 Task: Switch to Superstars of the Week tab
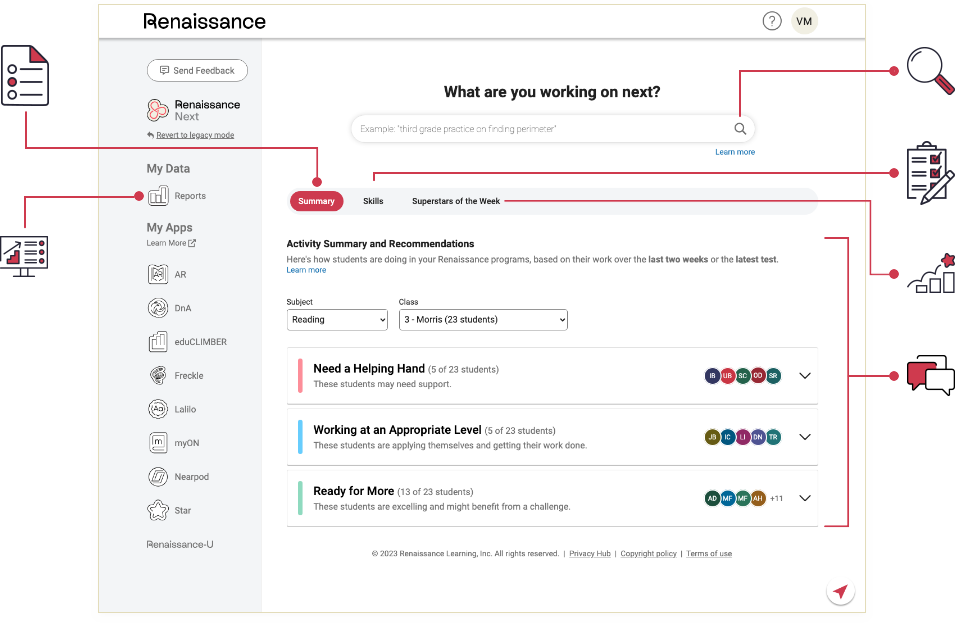click(456, 201)
